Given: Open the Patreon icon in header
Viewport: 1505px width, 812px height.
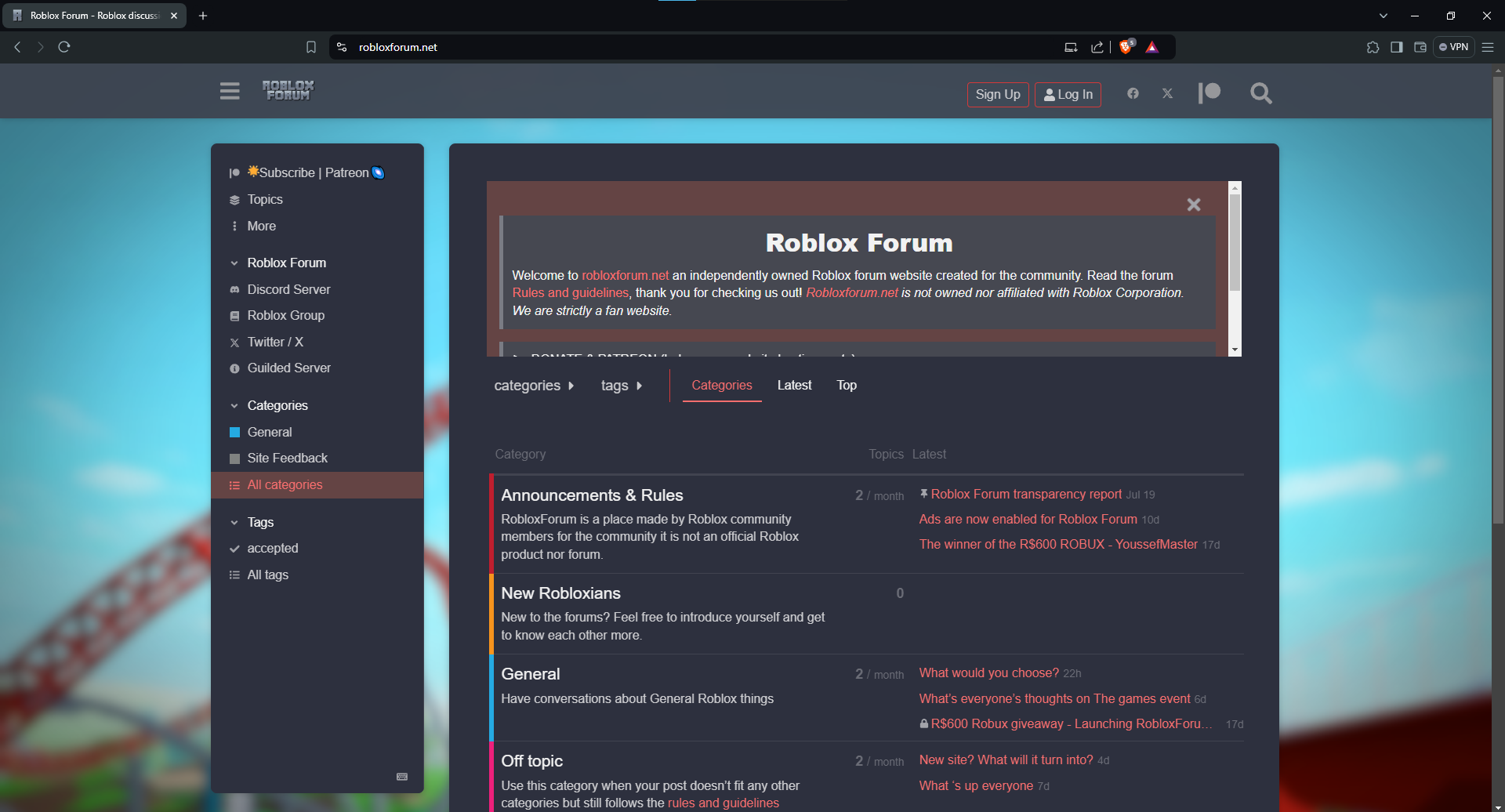Looking at the screenshot, I should pyautogui.click(x=1209, y=93).
